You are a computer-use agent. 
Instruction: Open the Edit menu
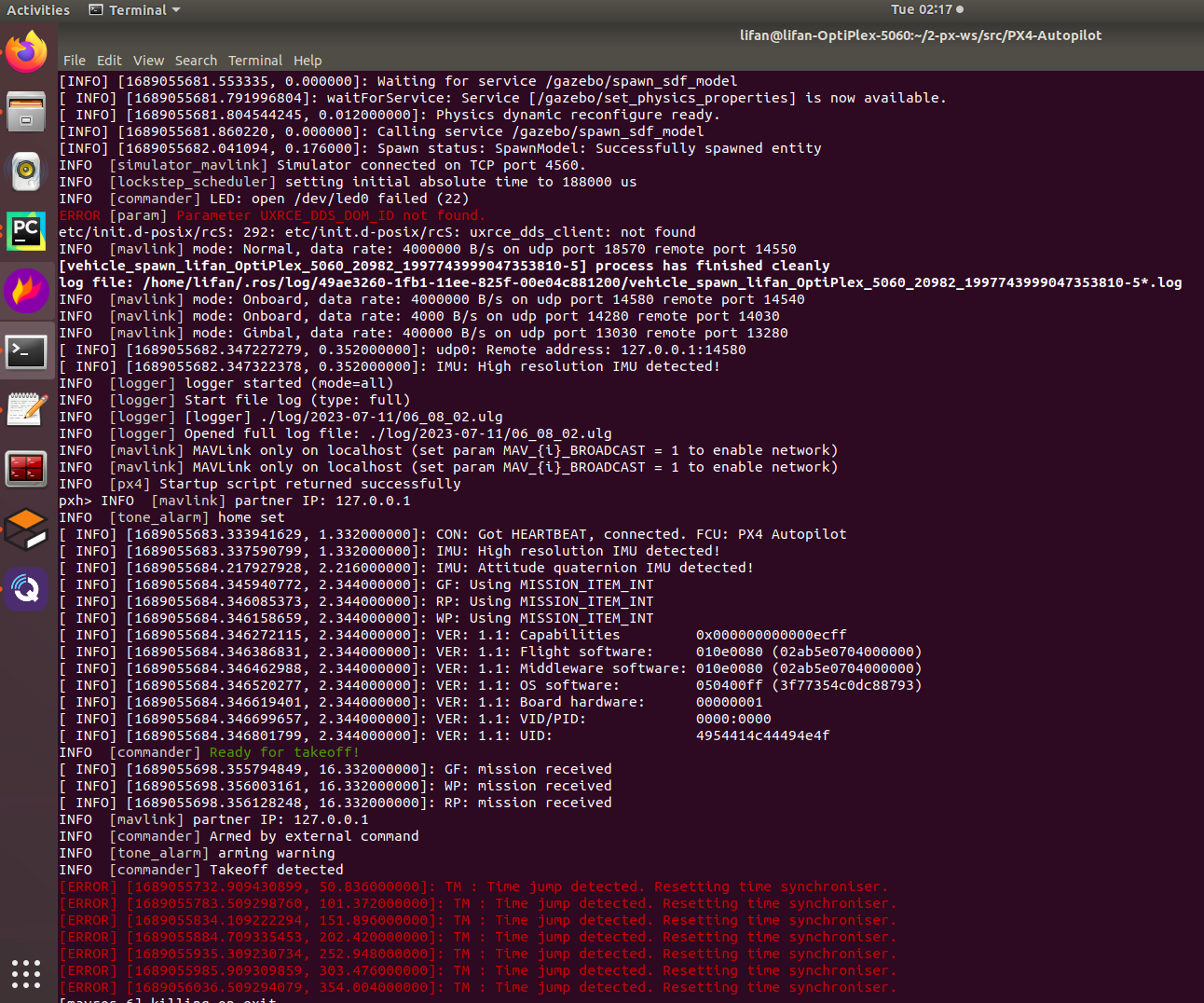click(x=109, y=60)
